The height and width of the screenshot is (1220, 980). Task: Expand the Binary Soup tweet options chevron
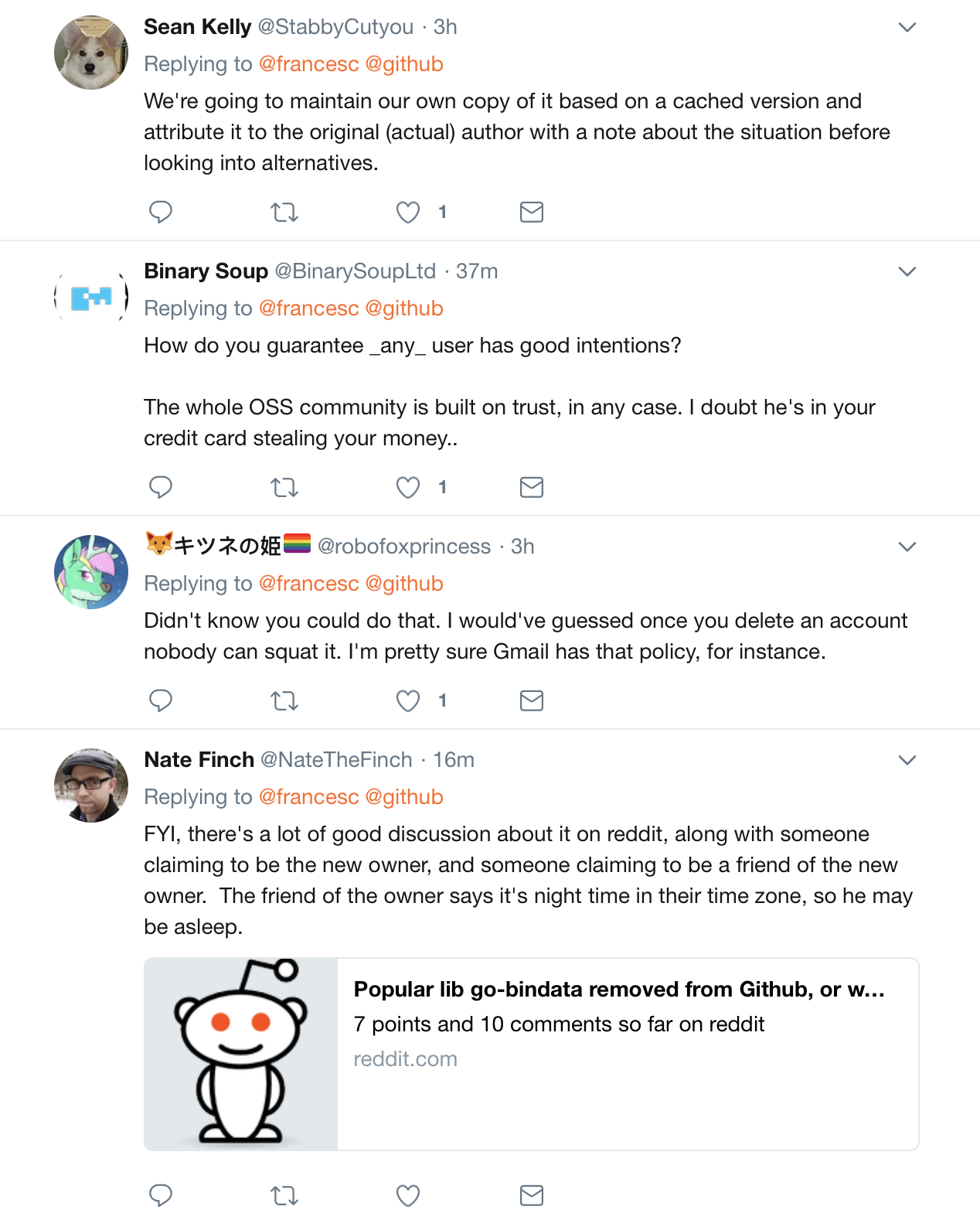tap(907, 271)
